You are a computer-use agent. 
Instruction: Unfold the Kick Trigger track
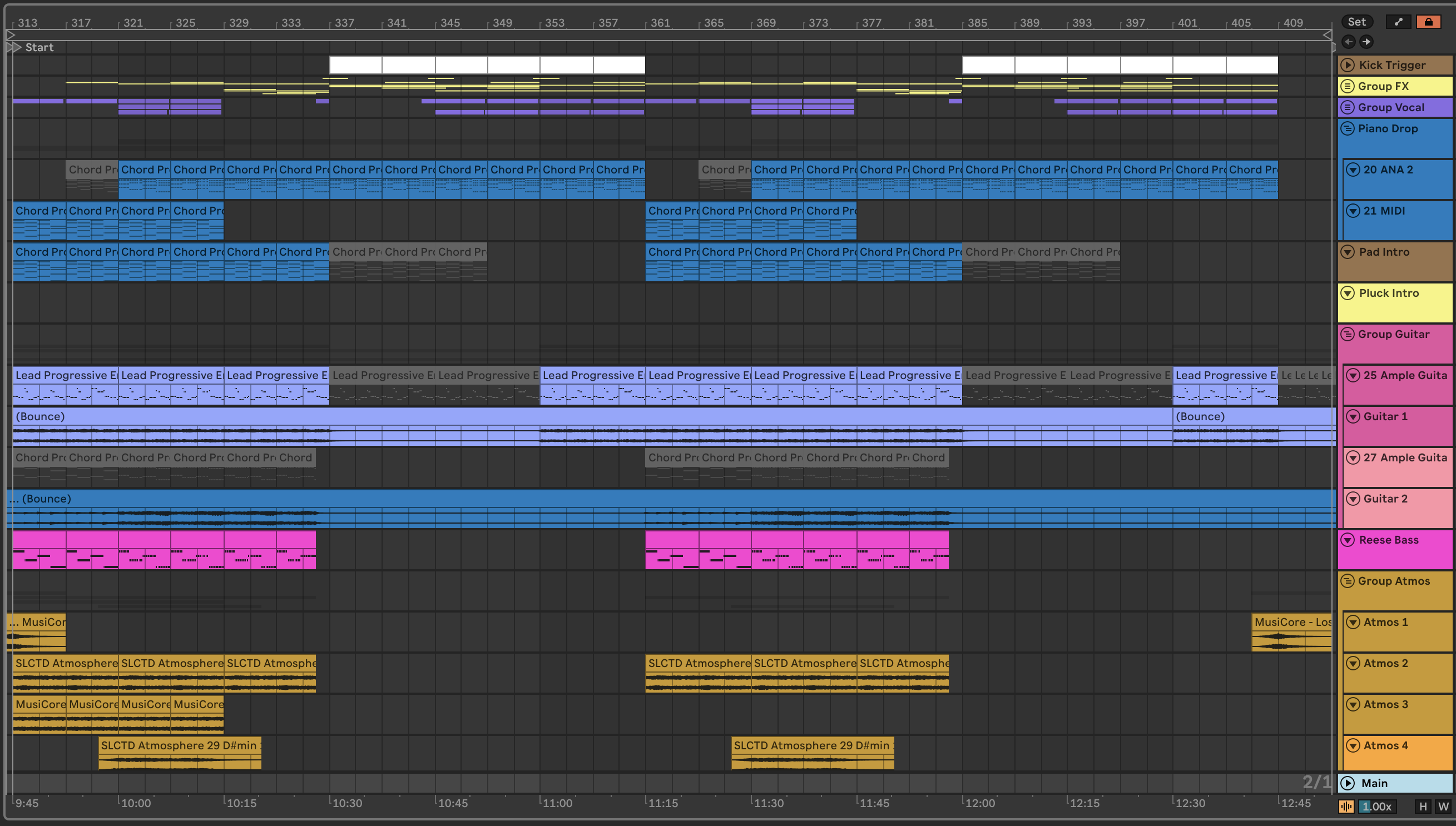[1348, 65]
